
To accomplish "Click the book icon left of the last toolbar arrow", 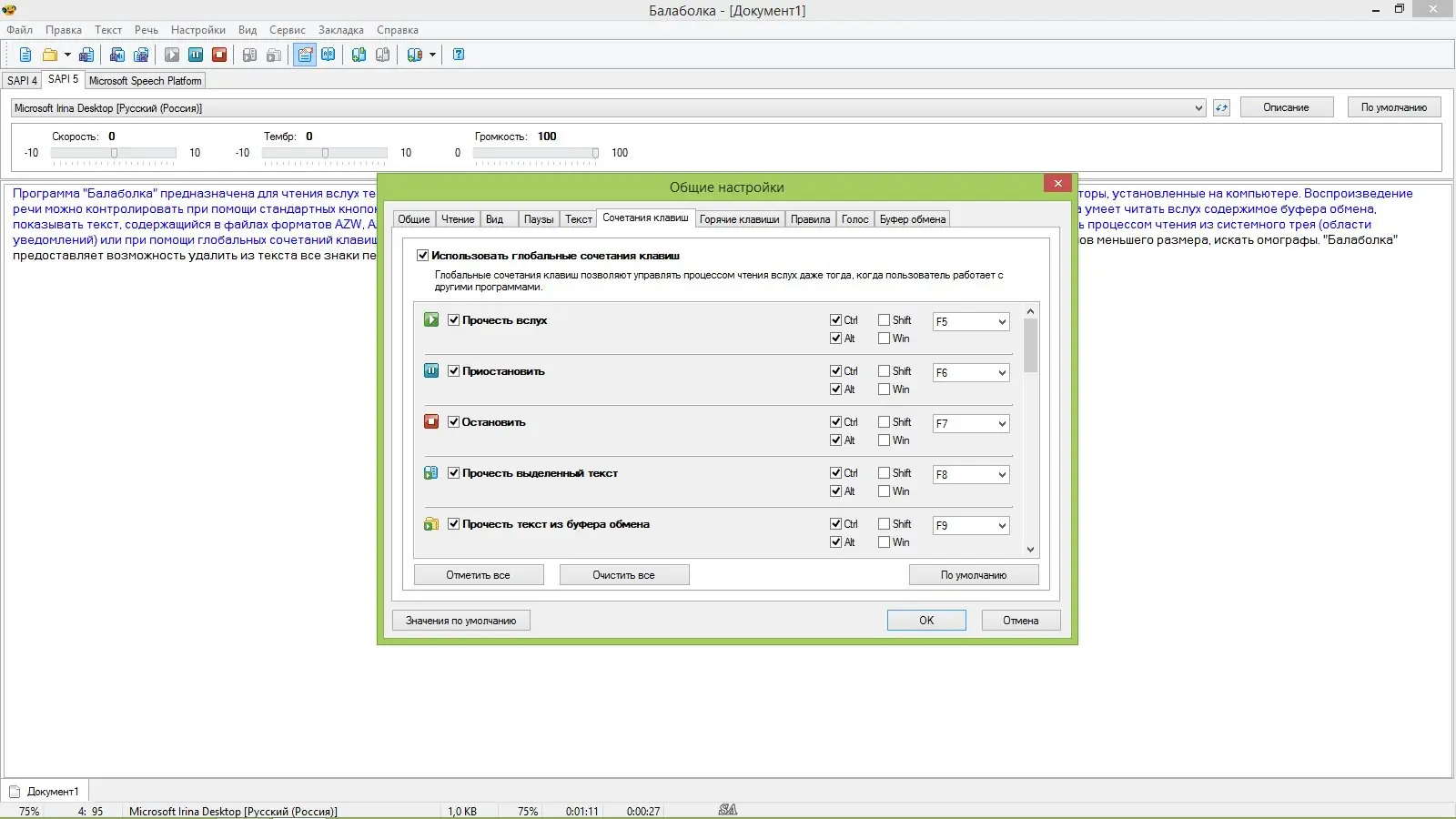I will 415,55.
